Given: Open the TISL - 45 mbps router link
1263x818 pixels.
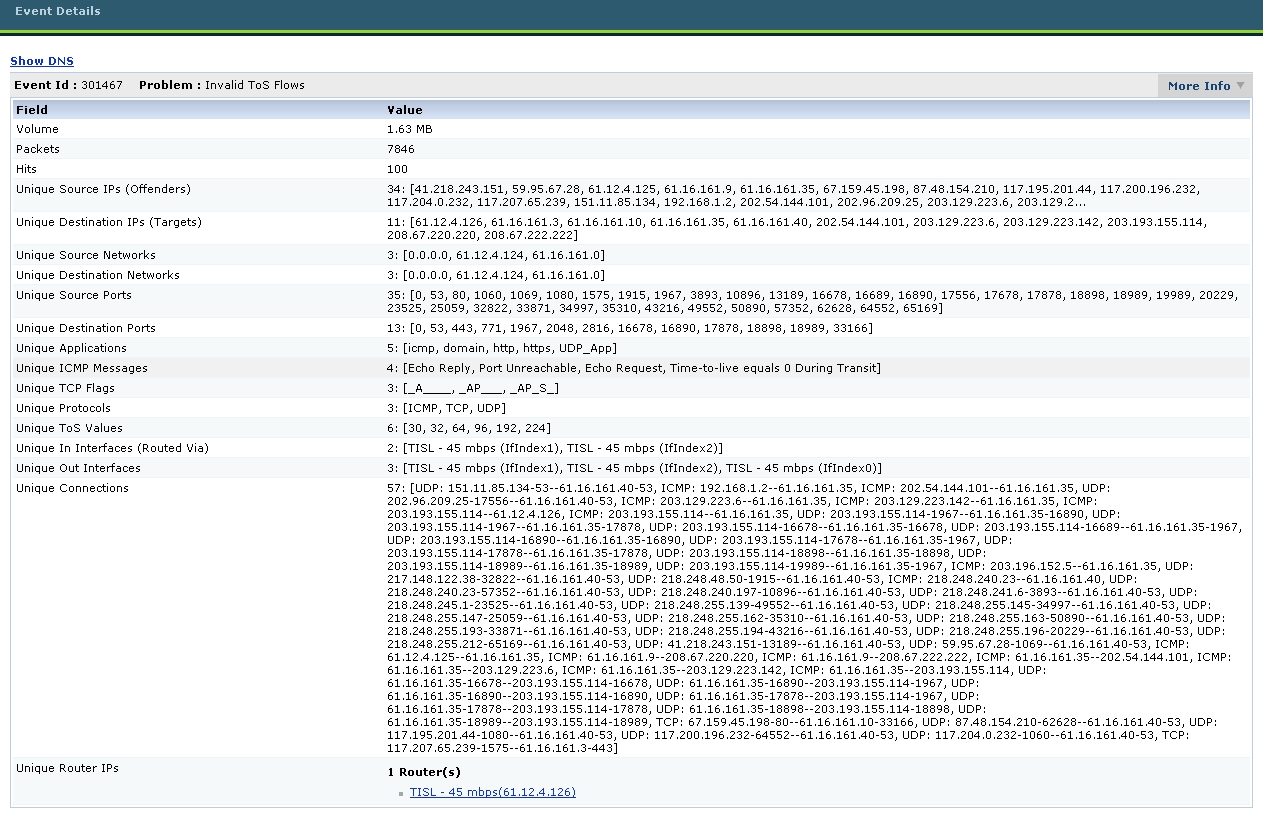Looking at the screenshot, I should (492, 792).
